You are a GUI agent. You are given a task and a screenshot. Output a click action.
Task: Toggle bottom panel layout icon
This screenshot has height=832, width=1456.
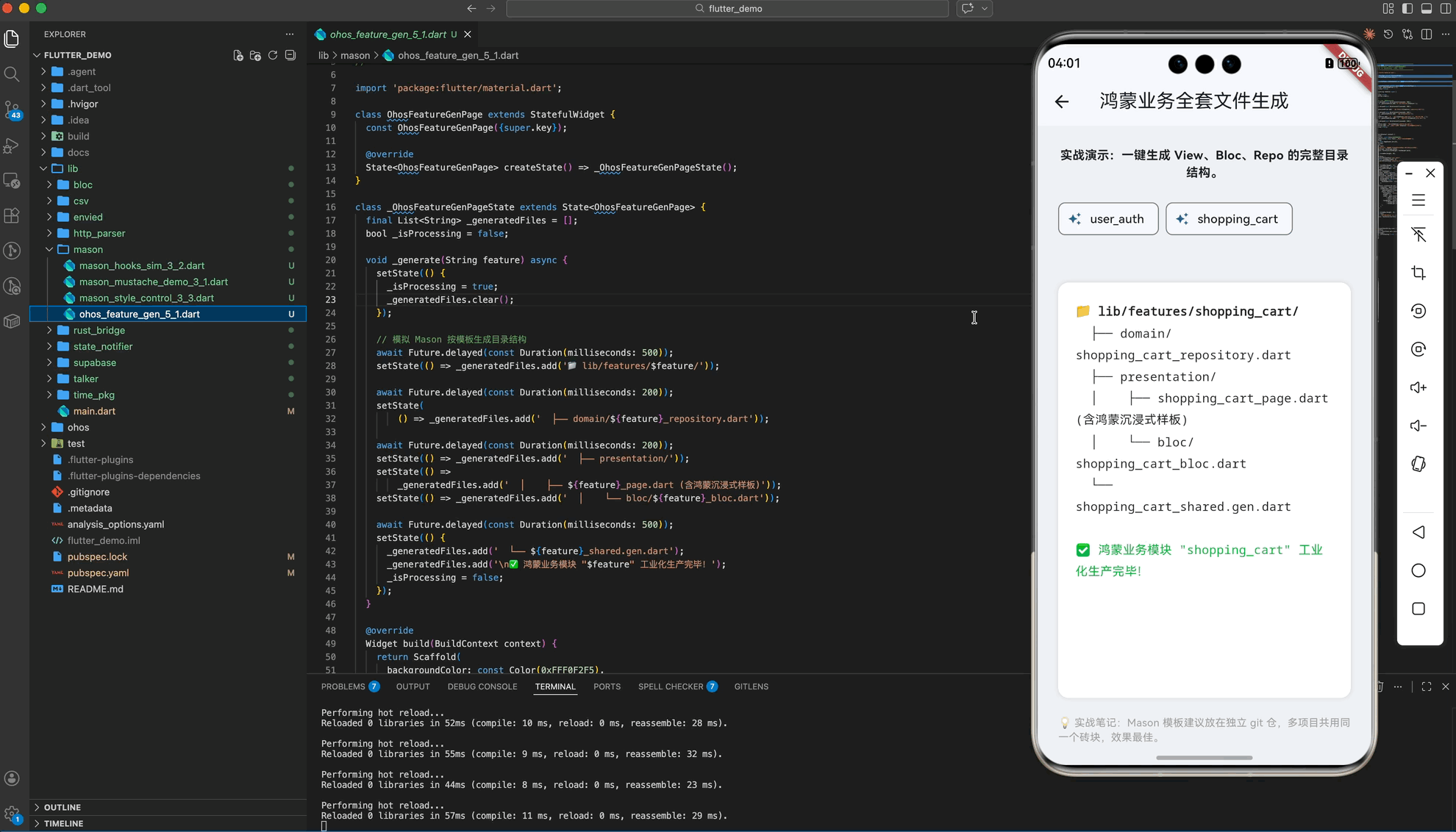tap(1427, 9)
